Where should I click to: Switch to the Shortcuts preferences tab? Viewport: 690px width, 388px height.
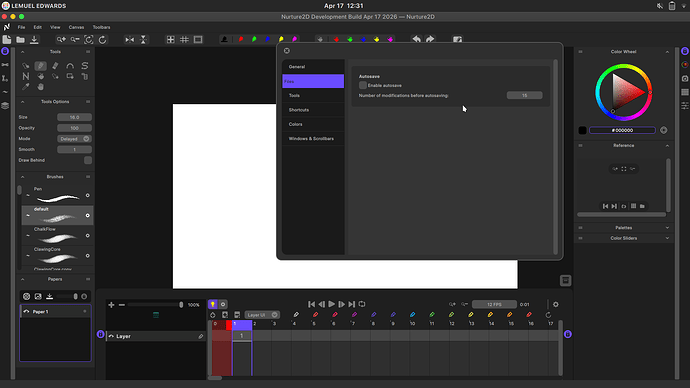coord(313,110)
